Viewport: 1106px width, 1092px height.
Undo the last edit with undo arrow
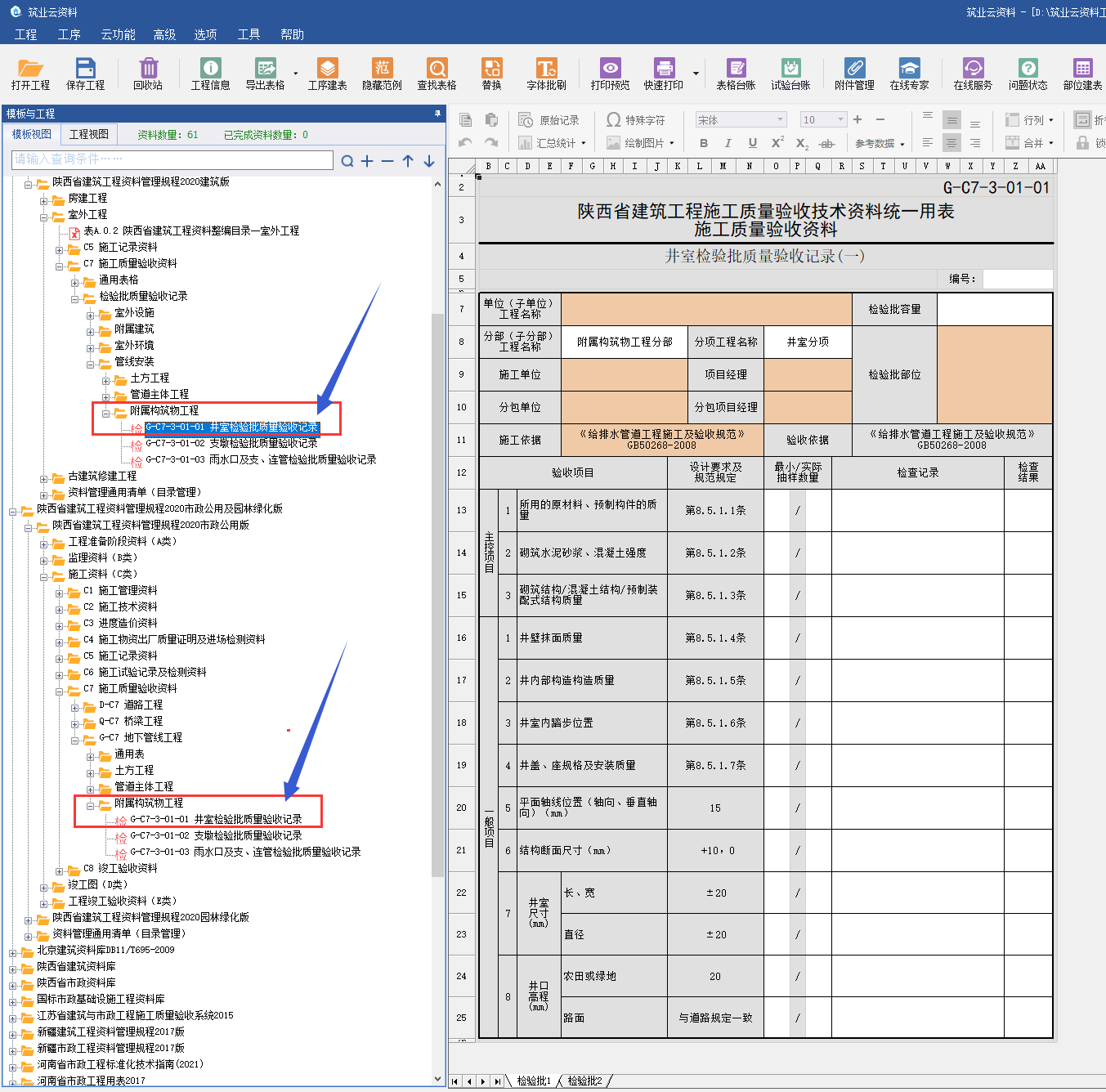point(466,143)
